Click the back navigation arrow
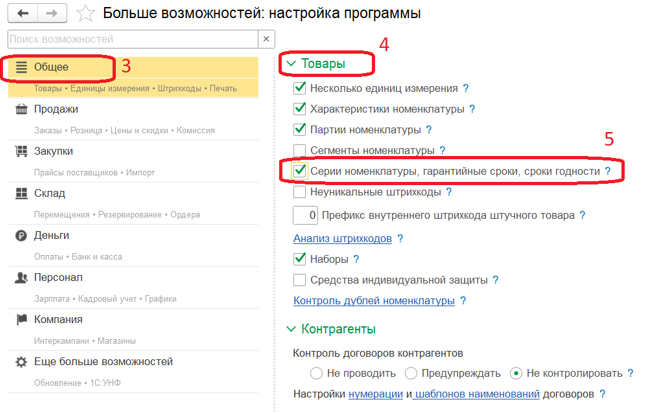 [22, 13]
